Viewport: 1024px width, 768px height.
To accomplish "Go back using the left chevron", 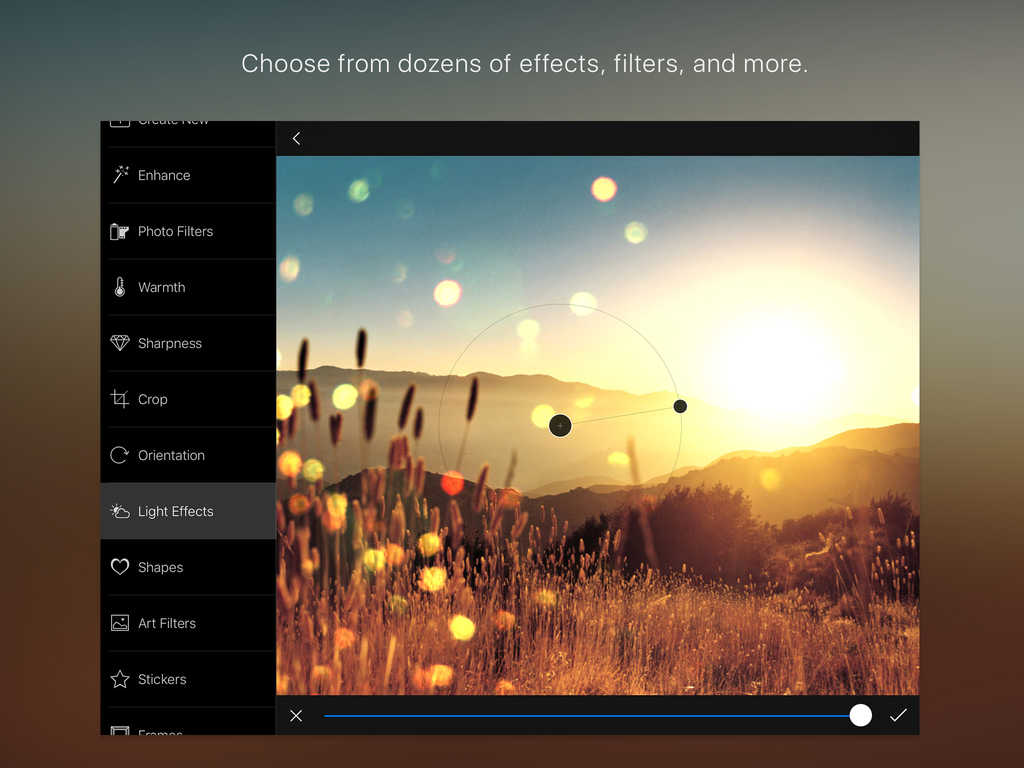I will point(296,139).
